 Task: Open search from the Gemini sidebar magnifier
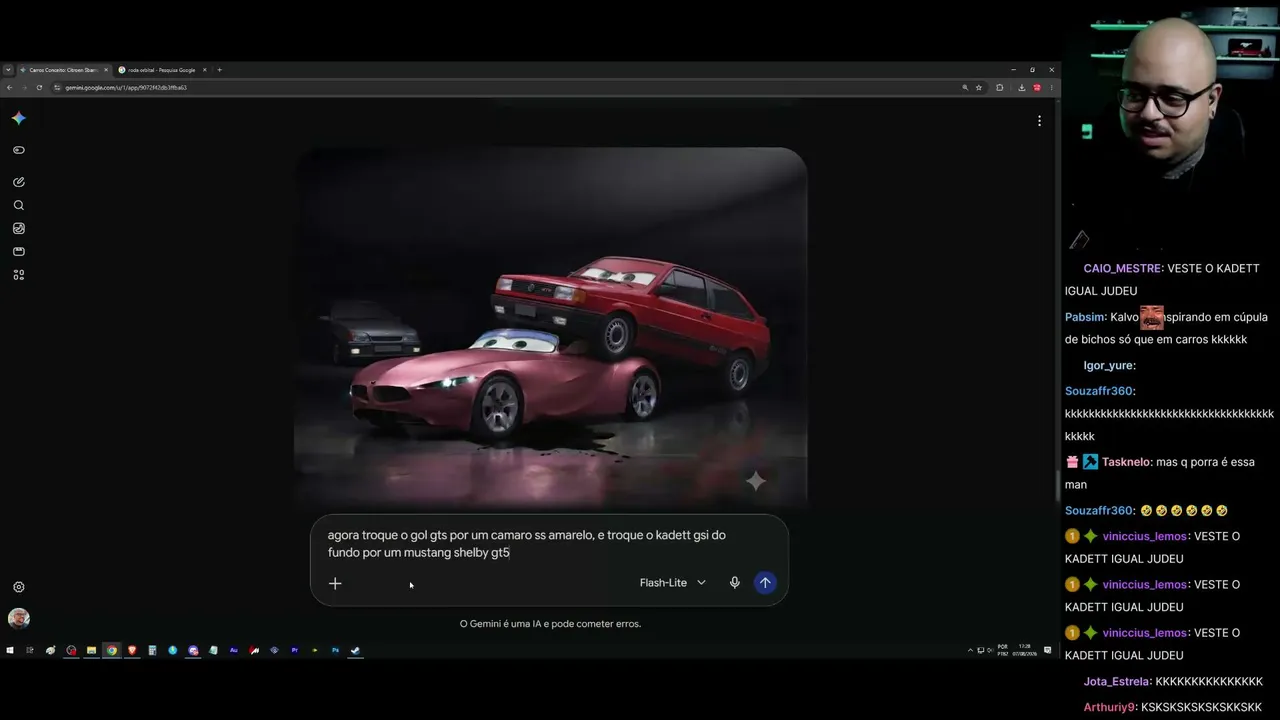click(x=18, y=205)
